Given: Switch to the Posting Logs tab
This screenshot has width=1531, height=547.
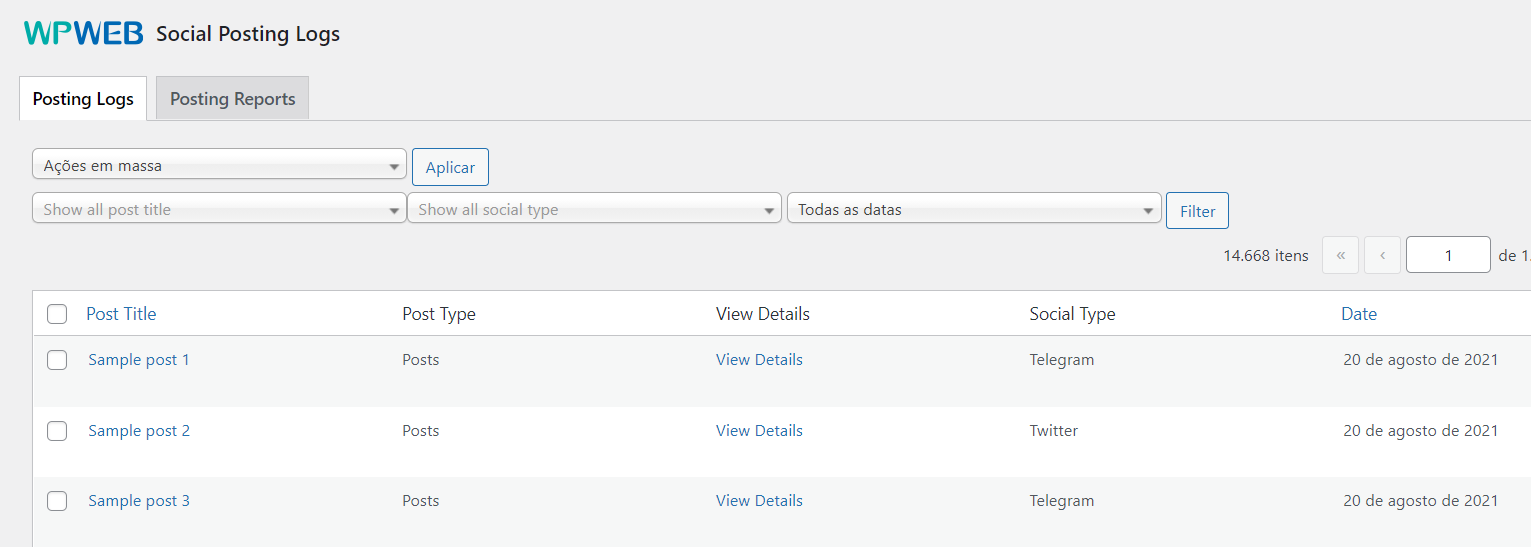Looking at the screenshot, I should [x=83, y=99].
